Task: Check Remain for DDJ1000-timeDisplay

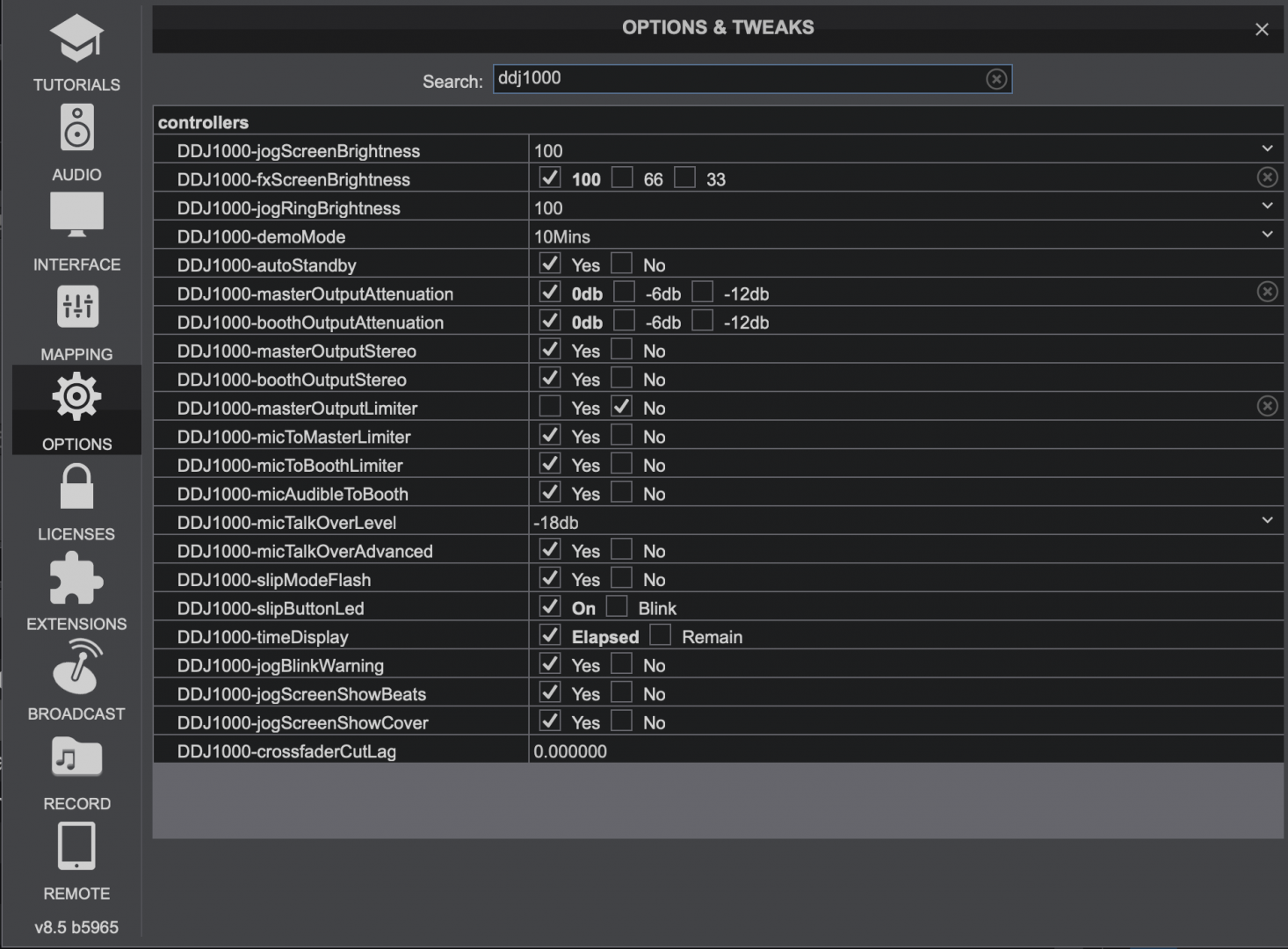Action: [x=661, y=635]
